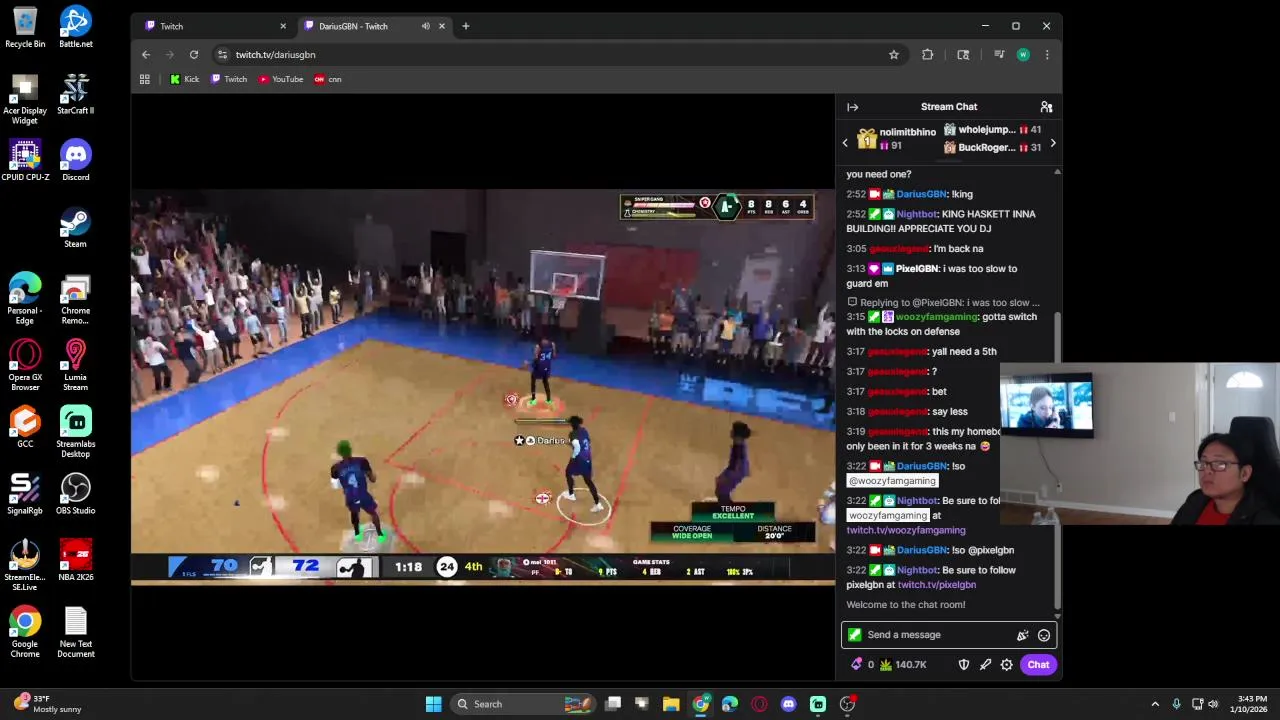The height and width of the screenshot is (720, 1280).
Task: Open the Twitch bookmark
Action: (228, 80)
